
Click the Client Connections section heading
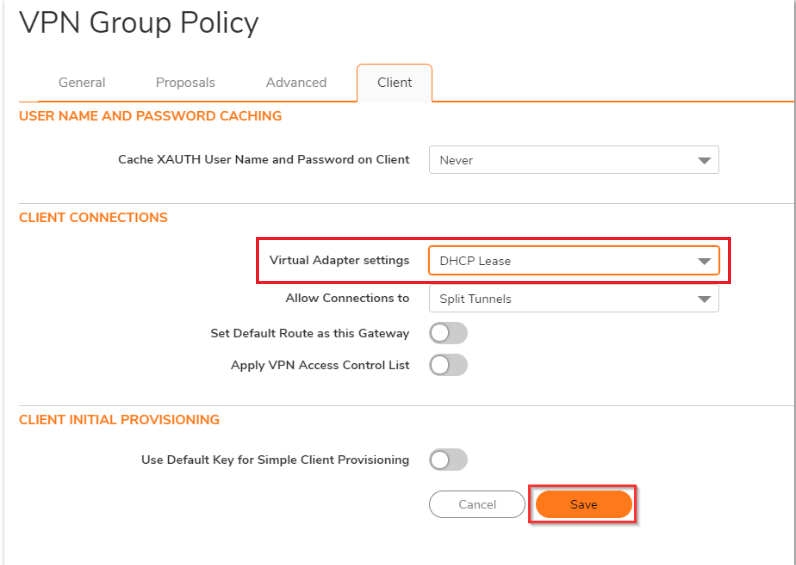click(x=93, y=217)
